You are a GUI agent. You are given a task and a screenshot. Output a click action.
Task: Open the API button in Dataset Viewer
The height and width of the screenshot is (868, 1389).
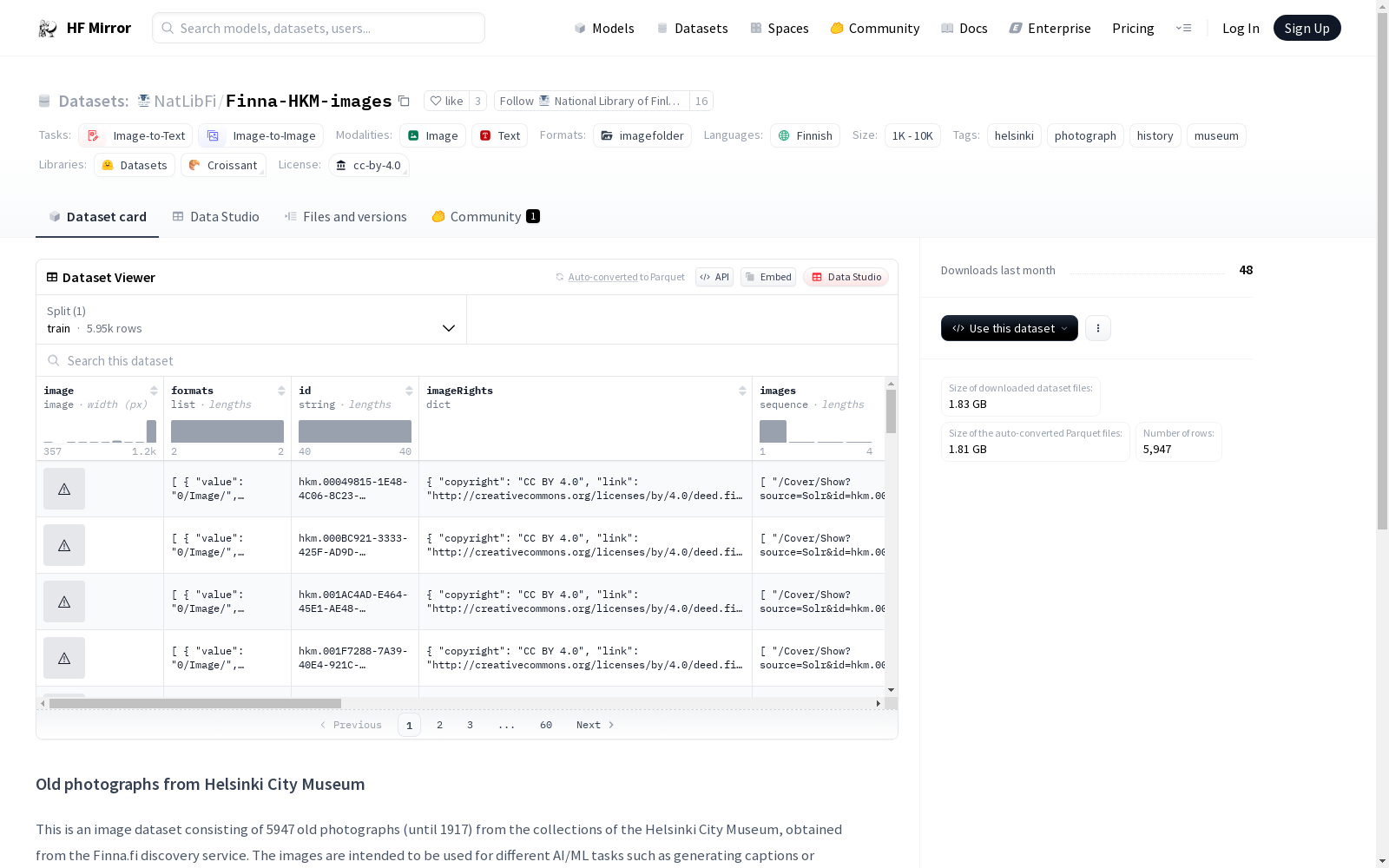[714, 277]
